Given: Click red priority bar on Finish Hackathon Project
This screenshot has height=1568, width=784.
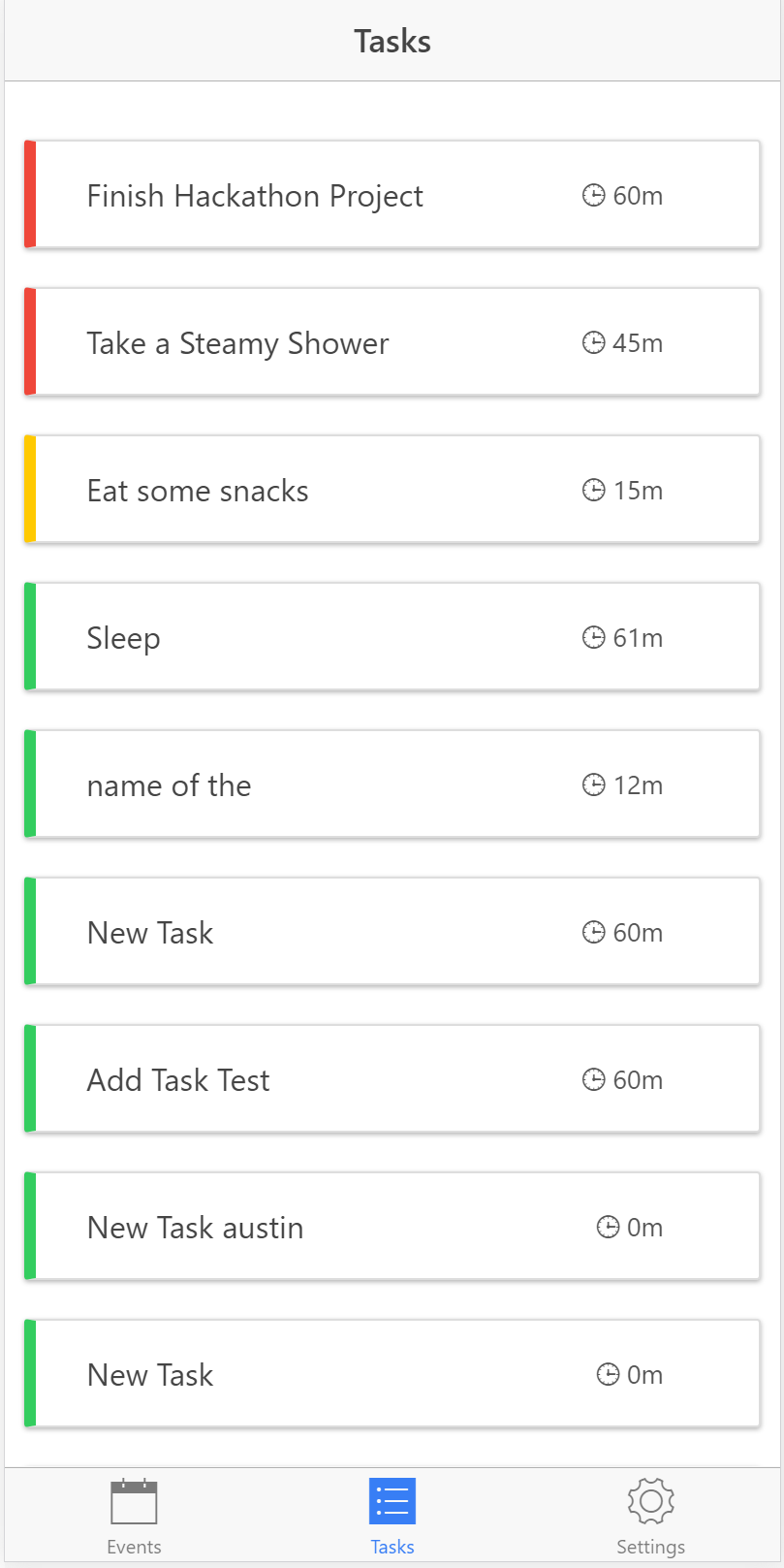Looking at the screenshot, I should [x=30, y=194].
